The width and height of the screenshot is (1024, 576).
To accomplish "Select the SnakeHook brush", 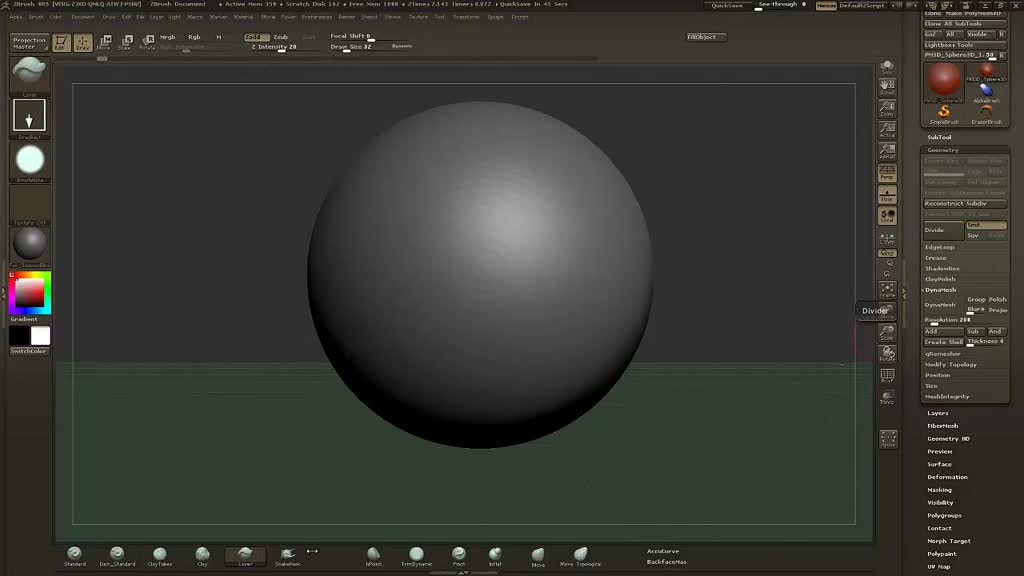I will tap(288, 554).
